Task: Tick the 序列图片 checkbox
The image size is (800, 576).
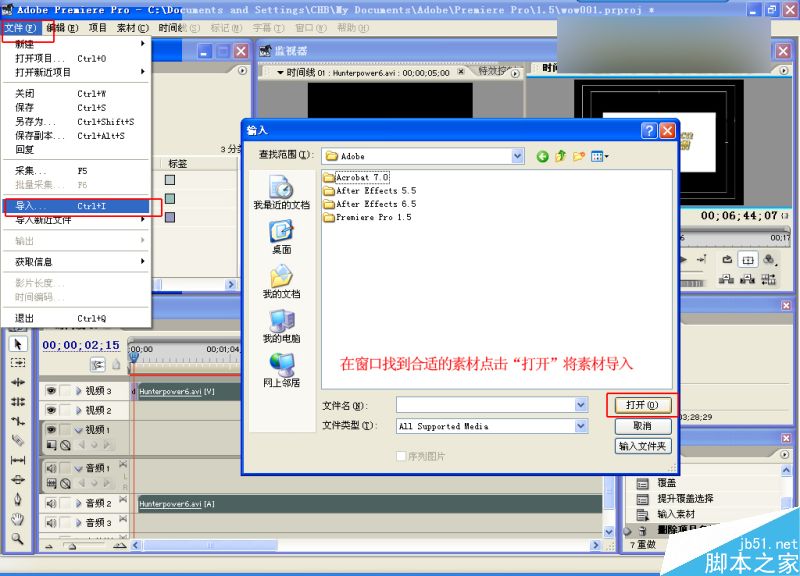Action: click(401, 456)
